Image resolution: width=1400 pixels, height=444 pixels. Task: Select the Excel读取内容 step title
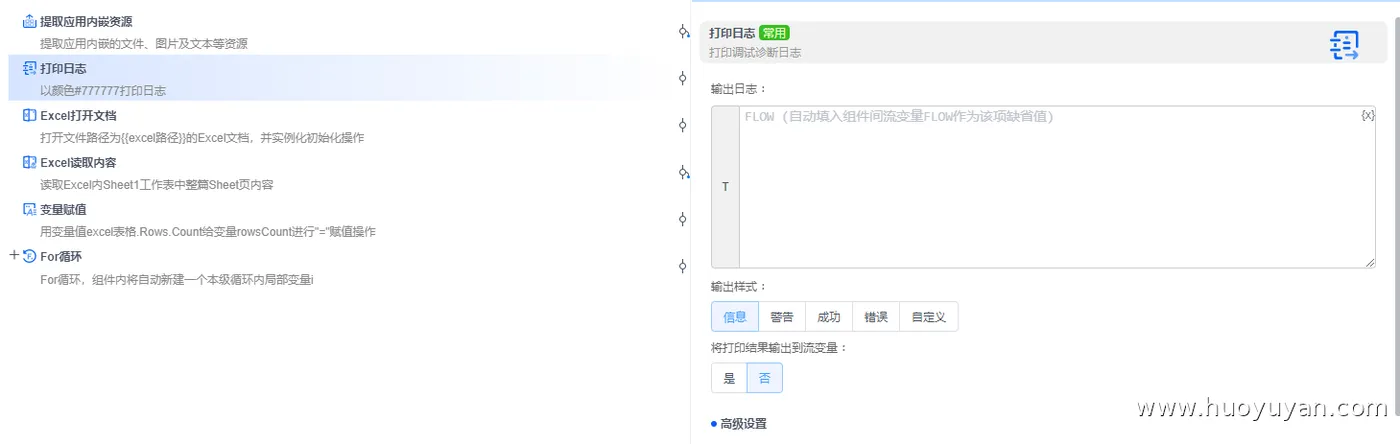coord(78,162)
